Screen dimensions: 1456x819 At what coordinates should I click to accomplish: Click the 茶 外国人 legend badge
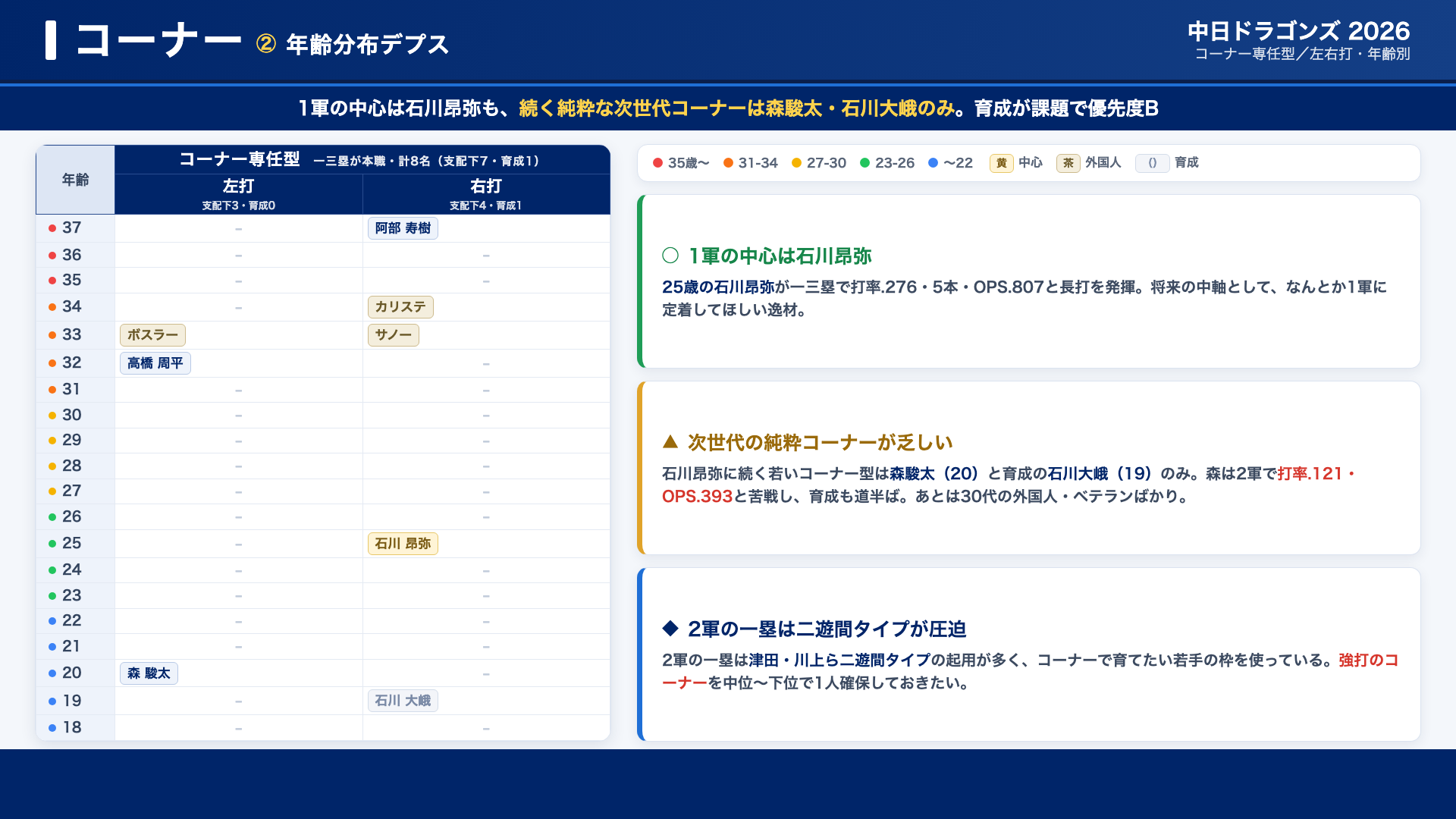1068,163
